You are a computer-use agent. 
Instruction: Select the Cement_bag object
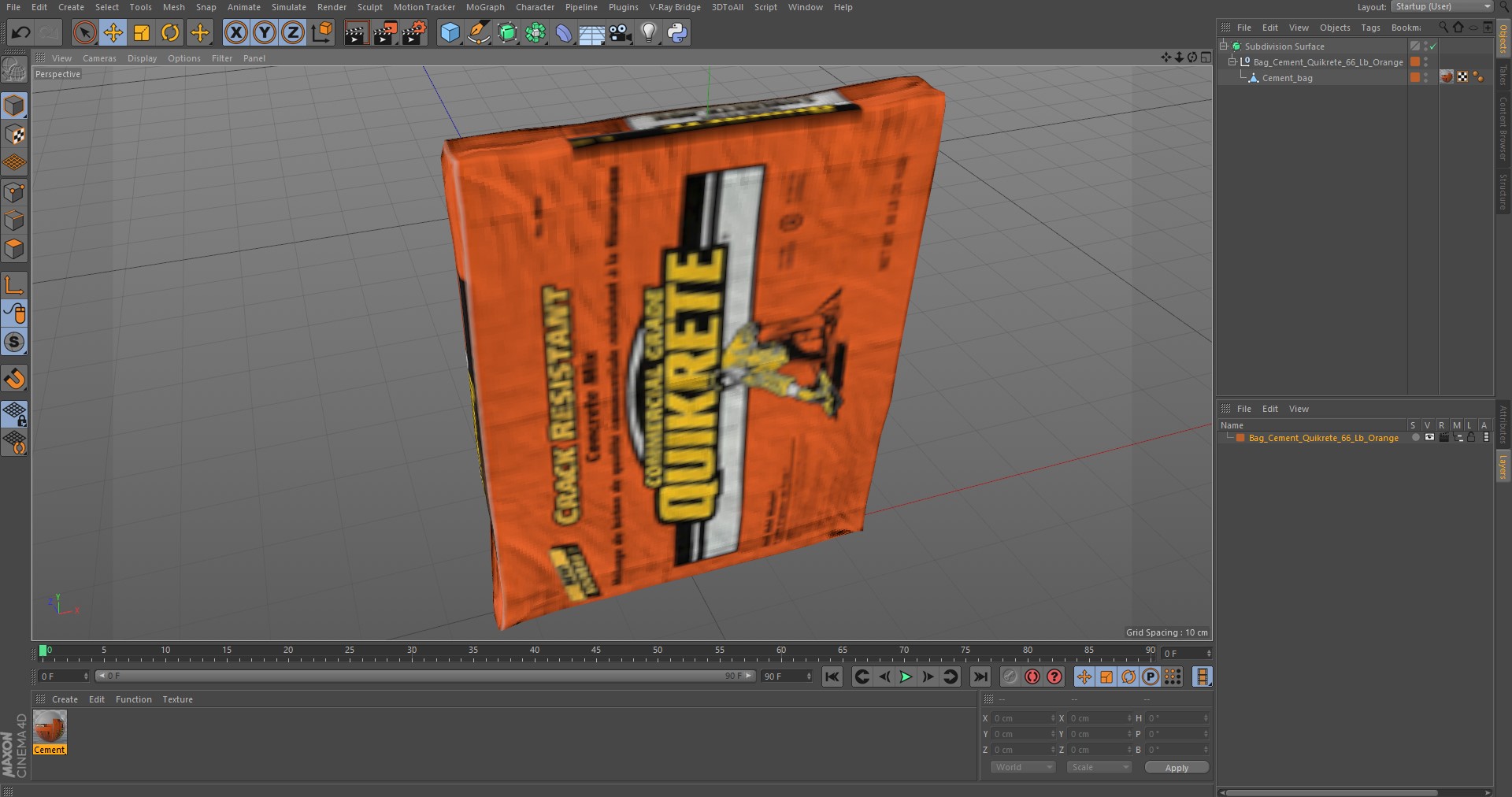coord(1287,78)
